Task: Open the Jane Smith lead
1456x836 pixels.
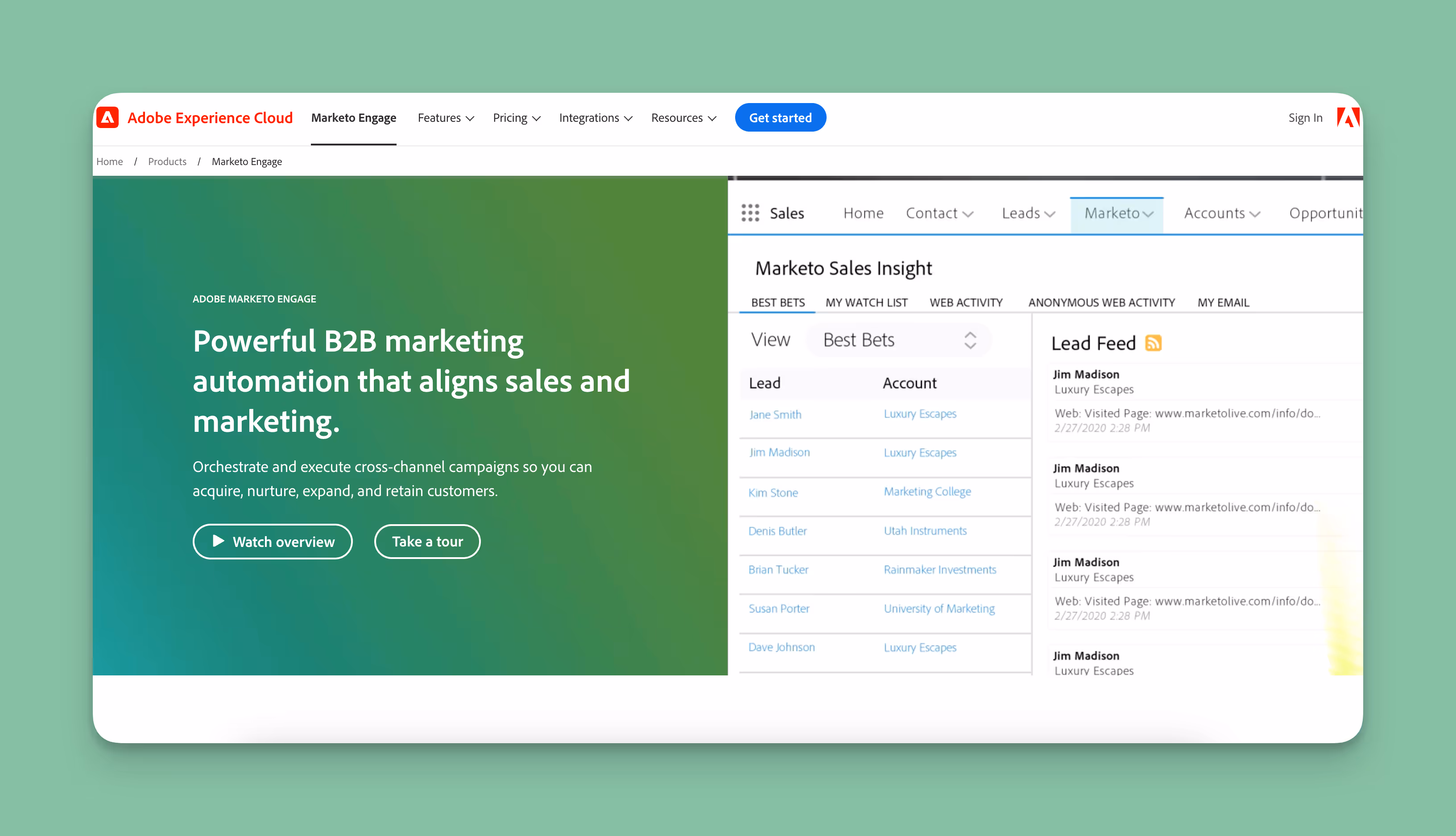Action: (775, 414)
